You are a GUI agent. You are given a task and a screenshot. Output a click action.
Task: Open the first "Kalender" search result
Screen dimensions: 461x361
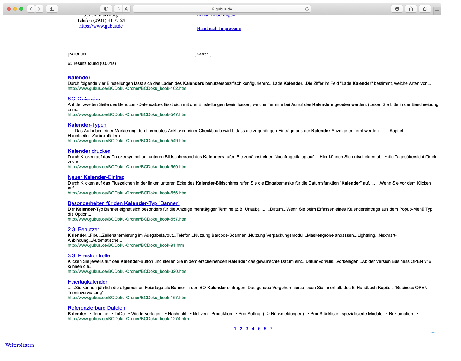click(79, 77)
